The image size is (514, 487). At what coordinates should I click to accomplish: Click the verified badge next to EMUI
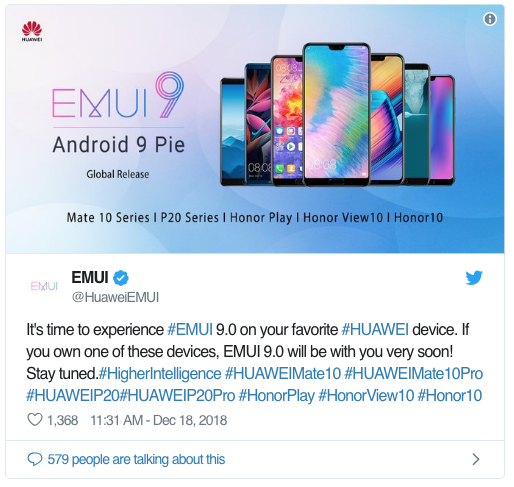click(121, 278)
